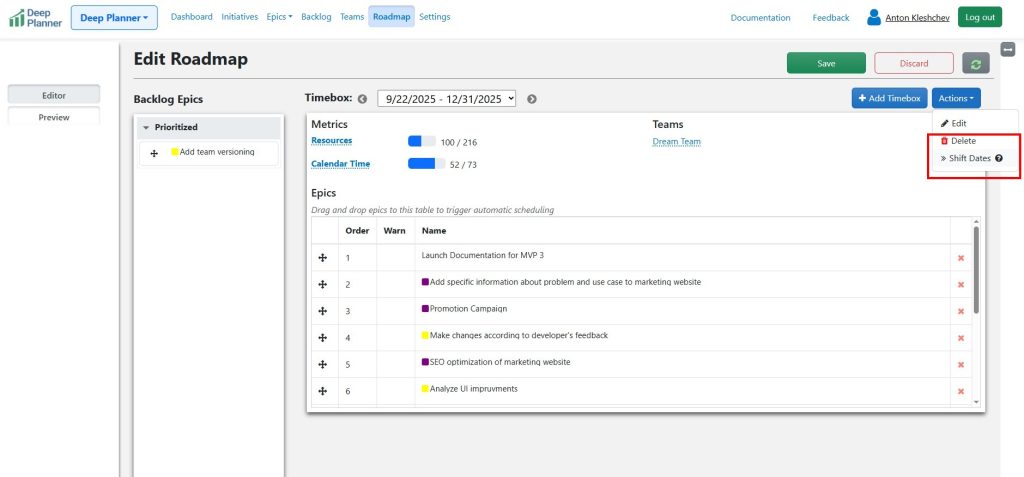Open the Dream Team link
This screenshot has width=1024, height=477.
(x=676, y=142)
